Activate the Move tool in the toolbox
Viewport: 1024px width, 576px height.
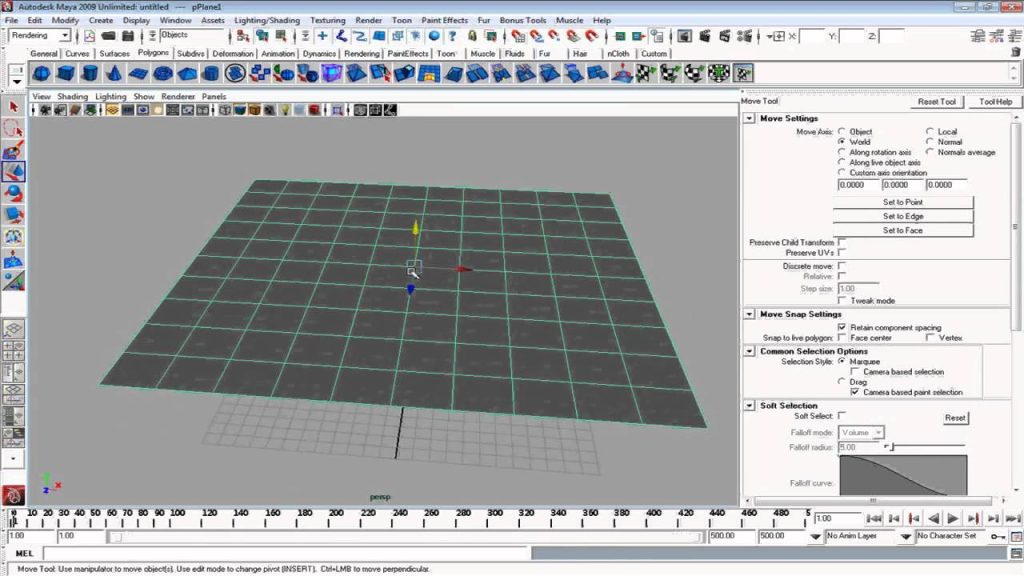(x=13, y=171)
